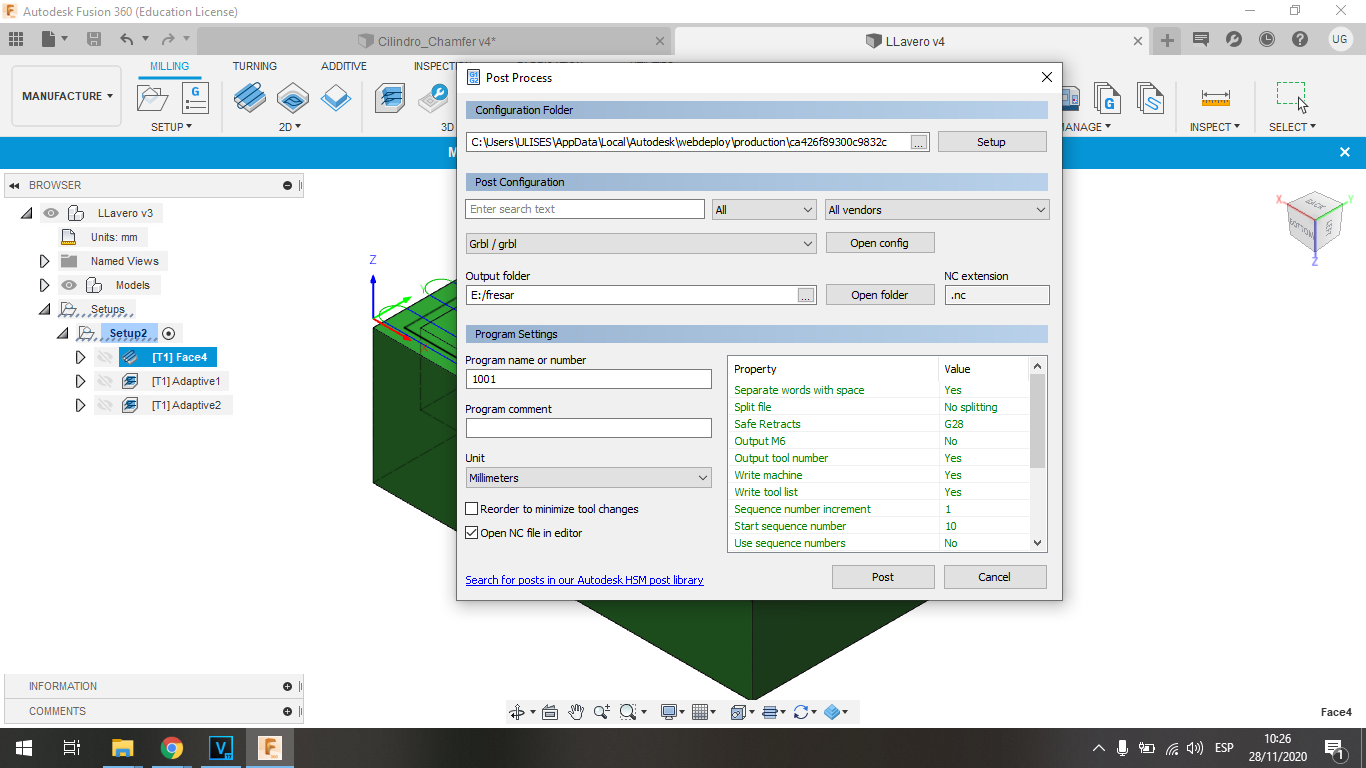
Task: Click the Cancel button in Post Process
Action: click(x=995, y=577)
